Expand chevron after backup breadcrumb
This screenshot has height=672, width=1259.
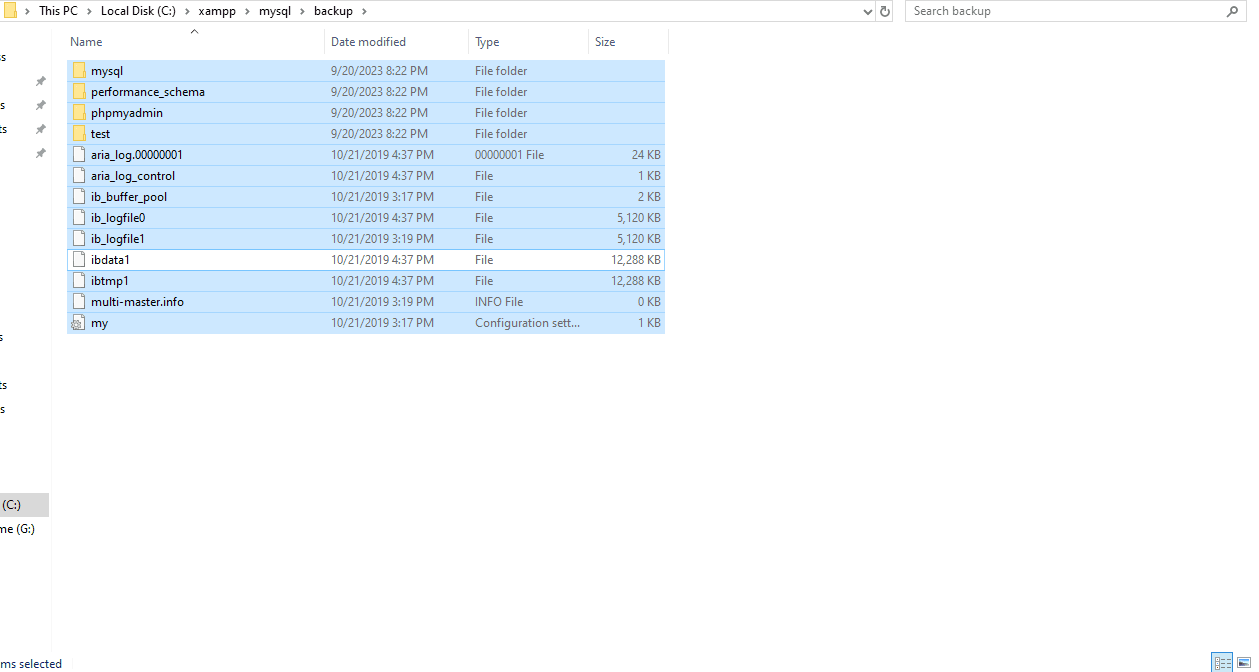(364, 11)
